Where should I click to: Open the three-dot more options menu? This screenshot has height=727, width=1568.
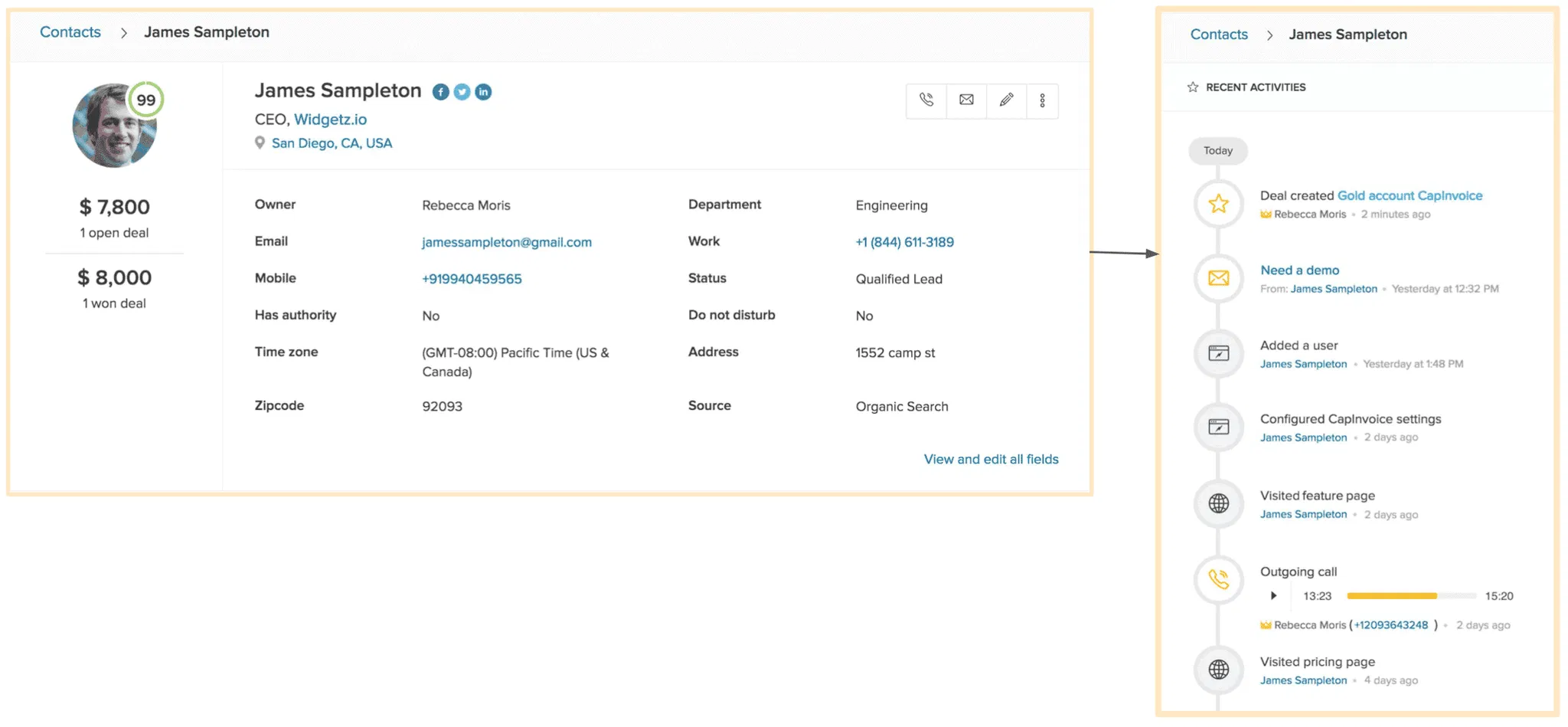1042,100
